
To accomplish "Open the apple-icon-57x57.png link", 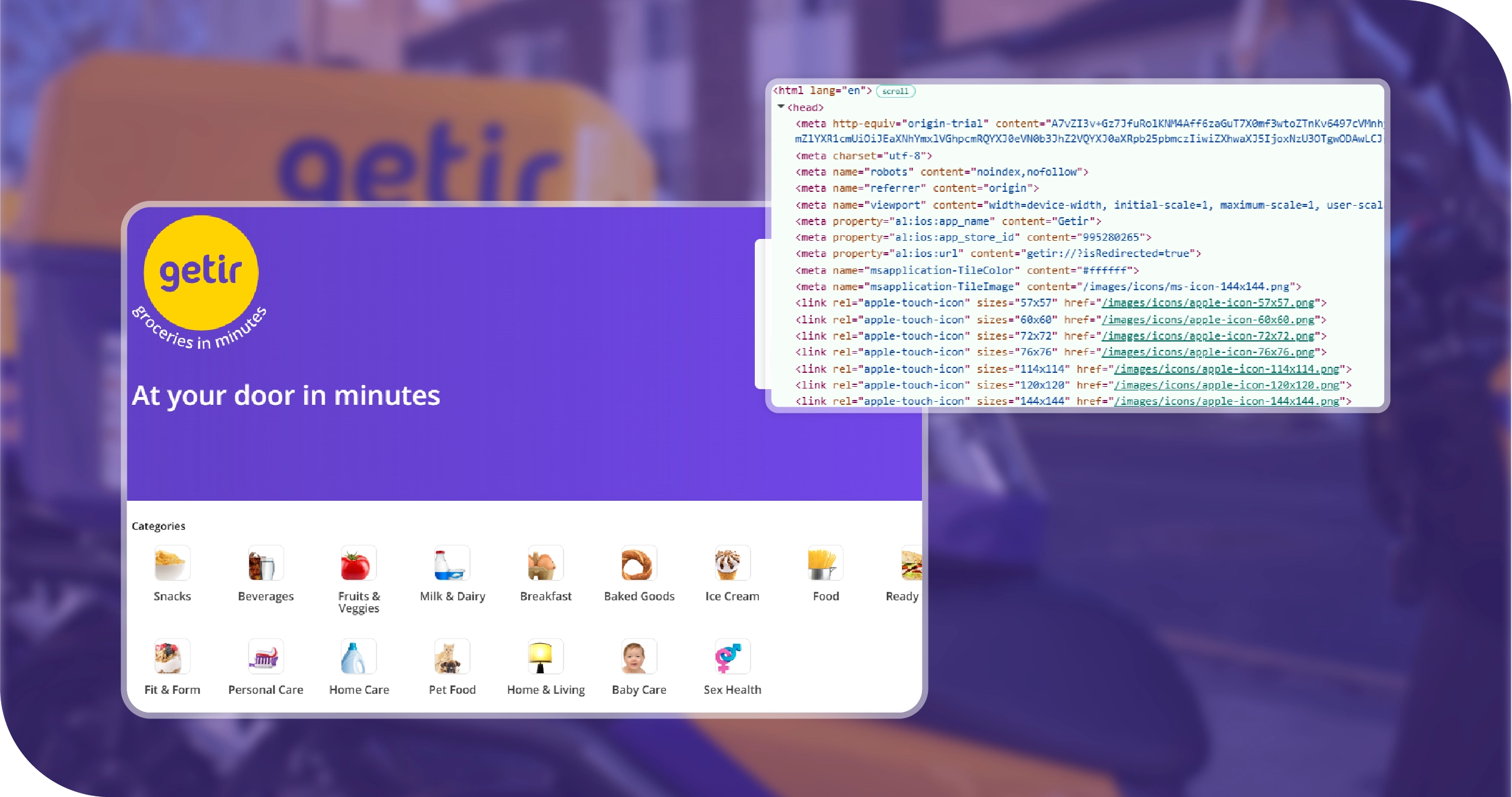I will [1207, 303].
